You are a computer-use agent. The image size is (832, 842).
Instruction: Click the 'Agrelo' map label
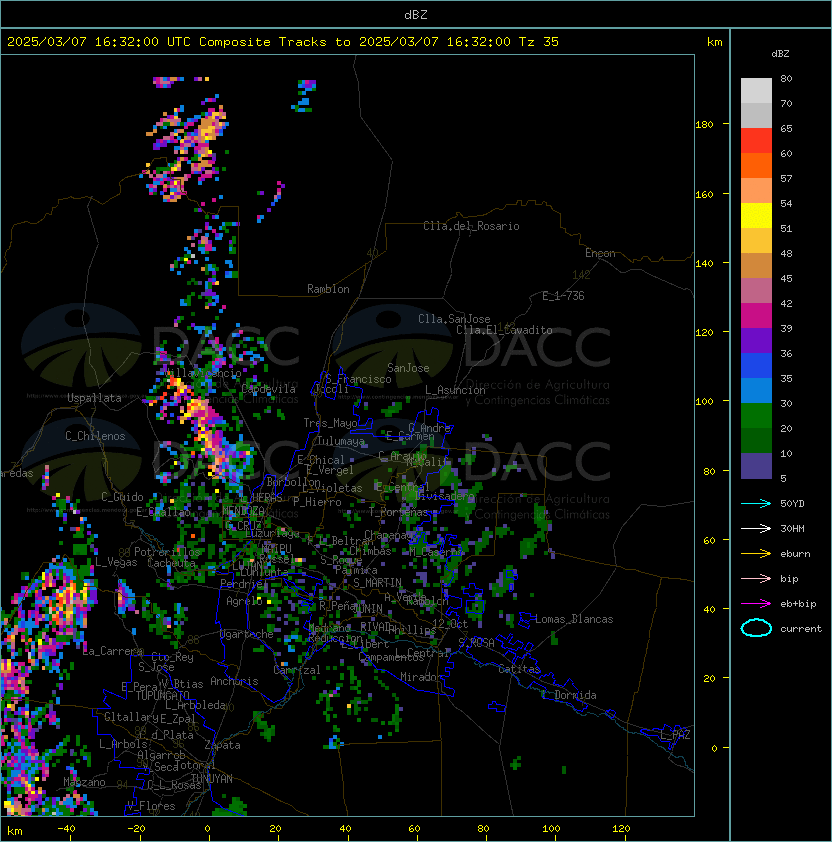tap(244, 601)
